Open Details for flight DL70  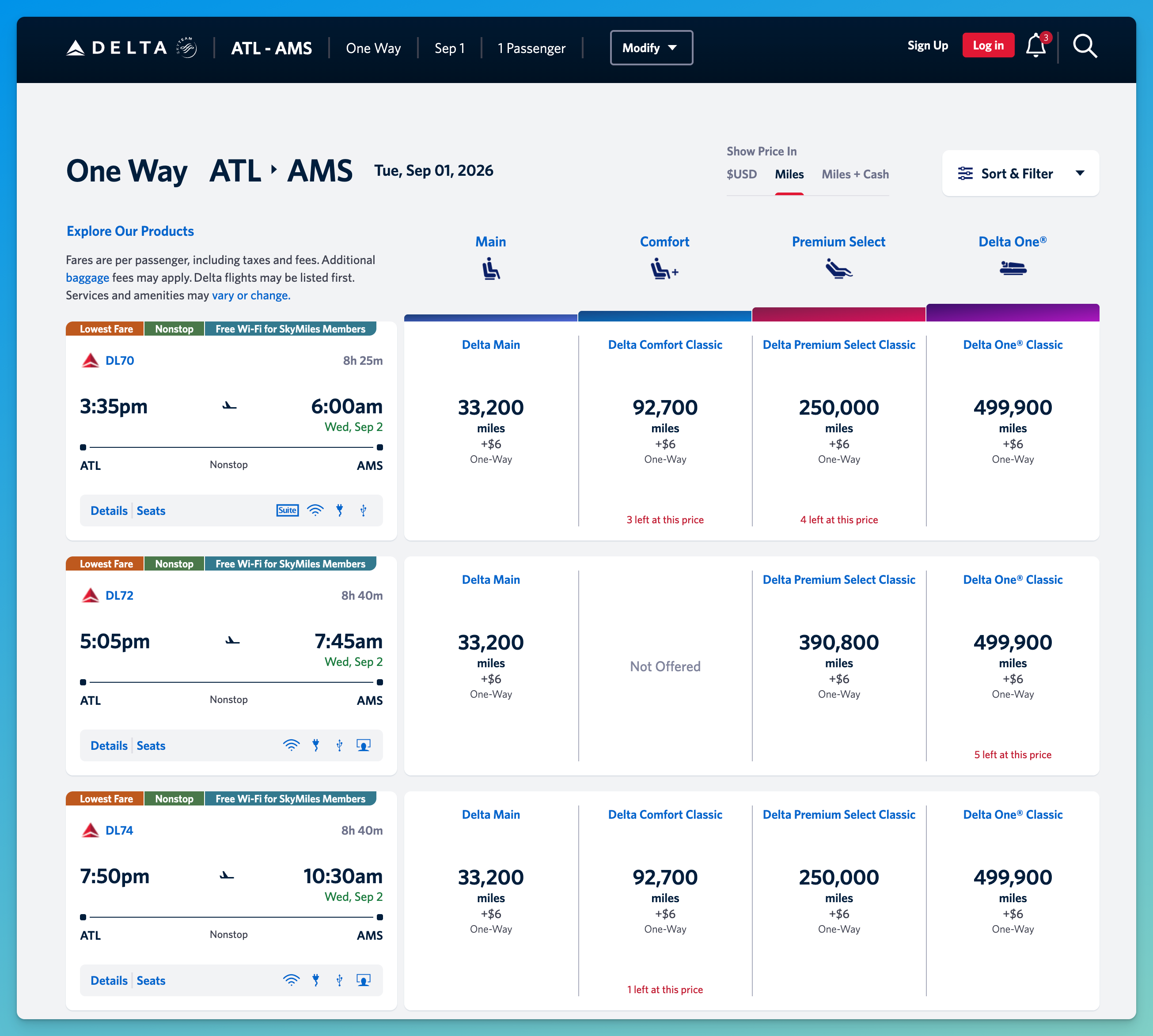coord(109,510)
